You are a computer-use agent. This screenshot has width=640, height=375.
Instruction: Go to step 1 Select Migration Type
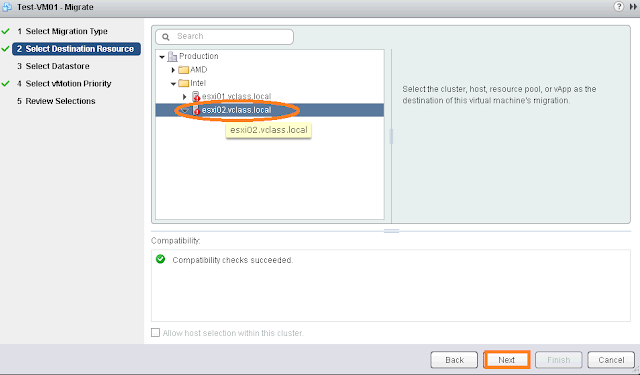point(62,31)
